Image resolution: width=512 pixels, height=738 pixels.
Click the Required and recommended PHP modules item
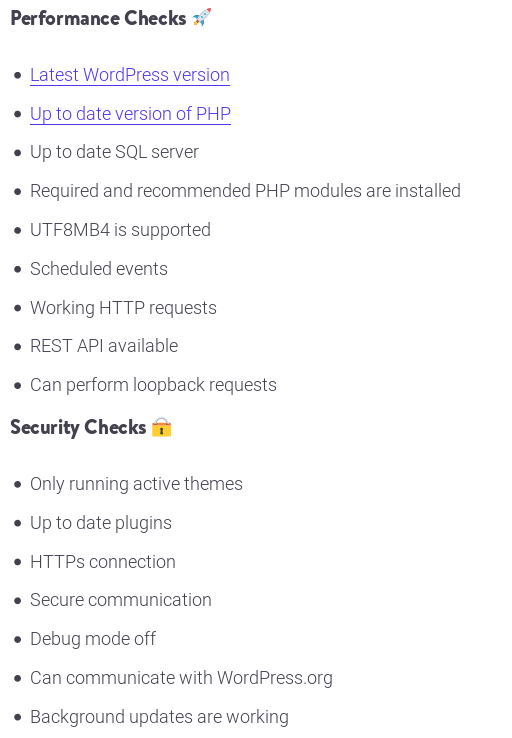tap(245, 191)
